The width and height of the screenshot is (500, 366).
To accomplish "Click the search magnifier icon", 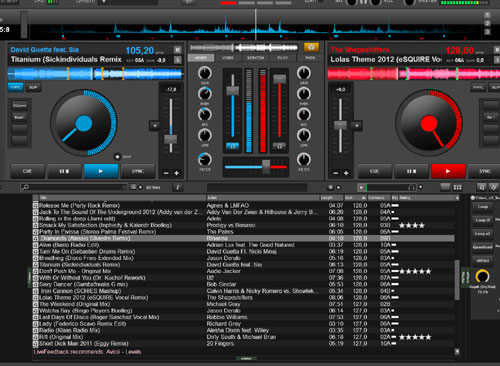I will tap(25, 187).
